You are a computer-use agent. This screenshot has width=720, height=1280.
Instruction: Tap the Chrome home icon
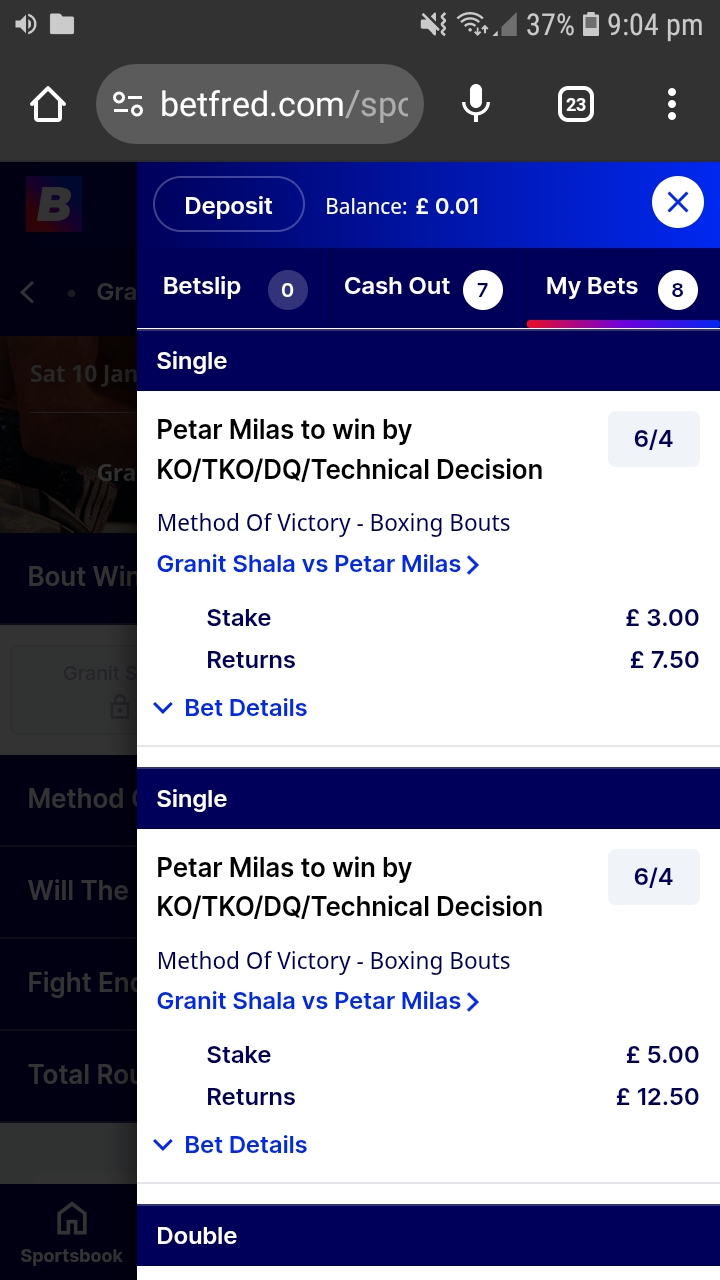click(x=48, y=104)
